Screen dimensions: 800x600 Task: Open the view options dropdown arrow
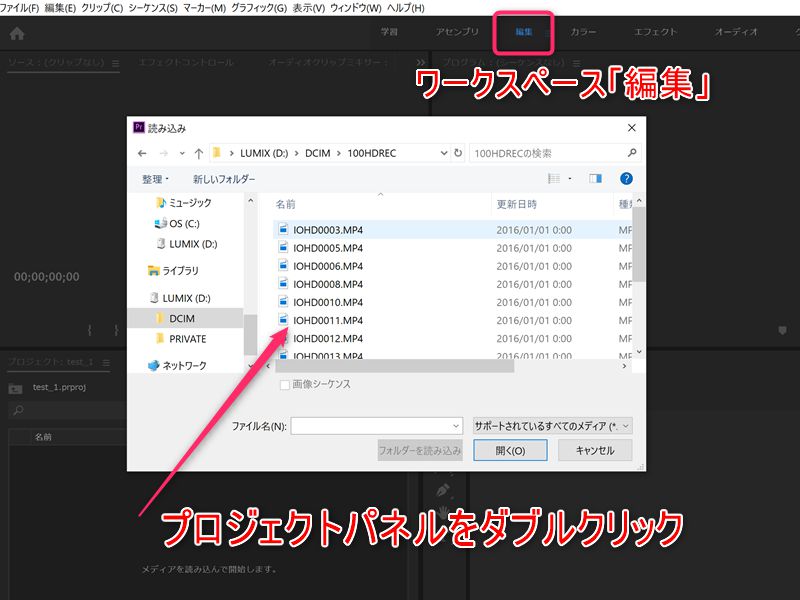click(570, 179)
